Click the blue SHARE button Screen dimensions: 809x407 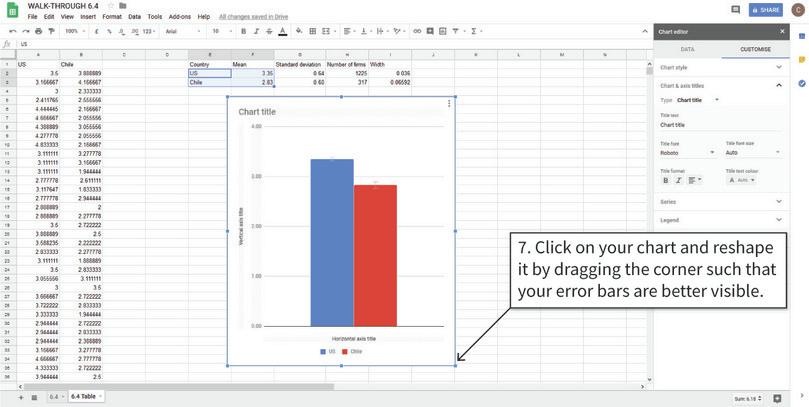tap(766, 10)
